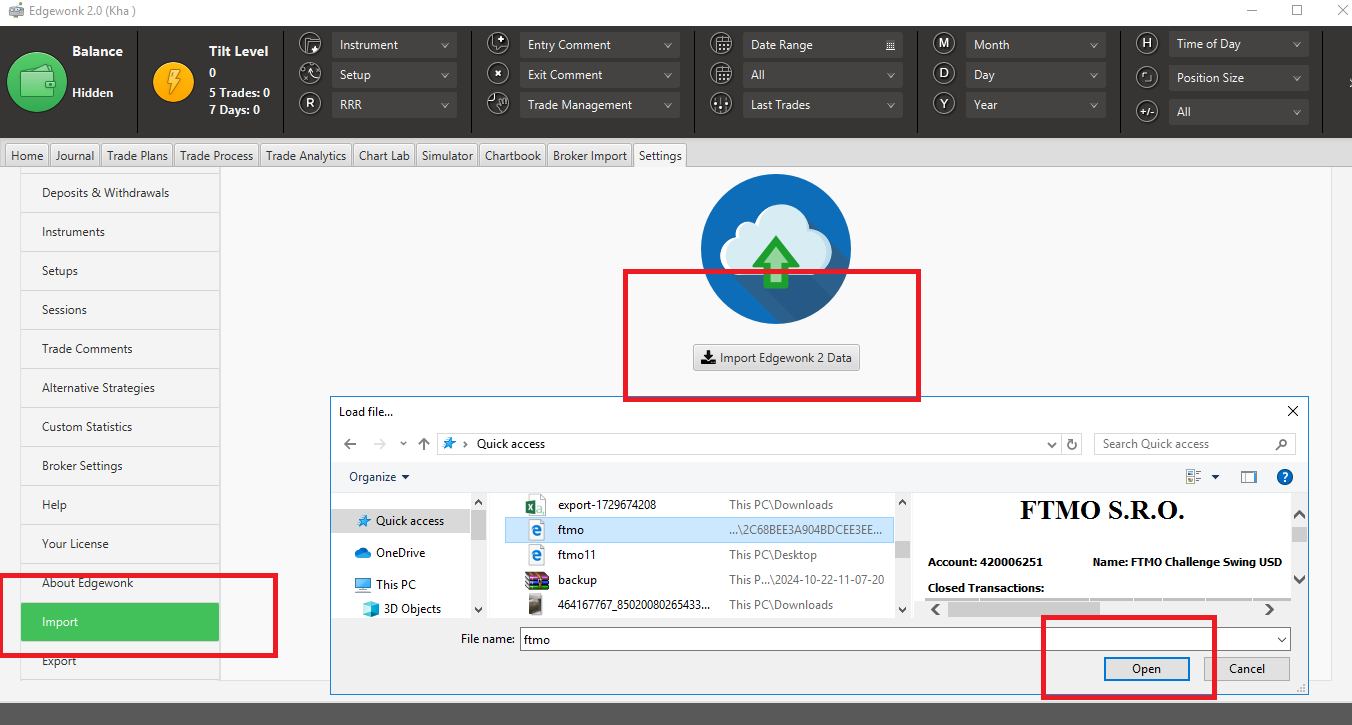Click the Trade Management icon
This screenshot has width=1352, height=725.
pyautogui.click(x=498, y=102)
